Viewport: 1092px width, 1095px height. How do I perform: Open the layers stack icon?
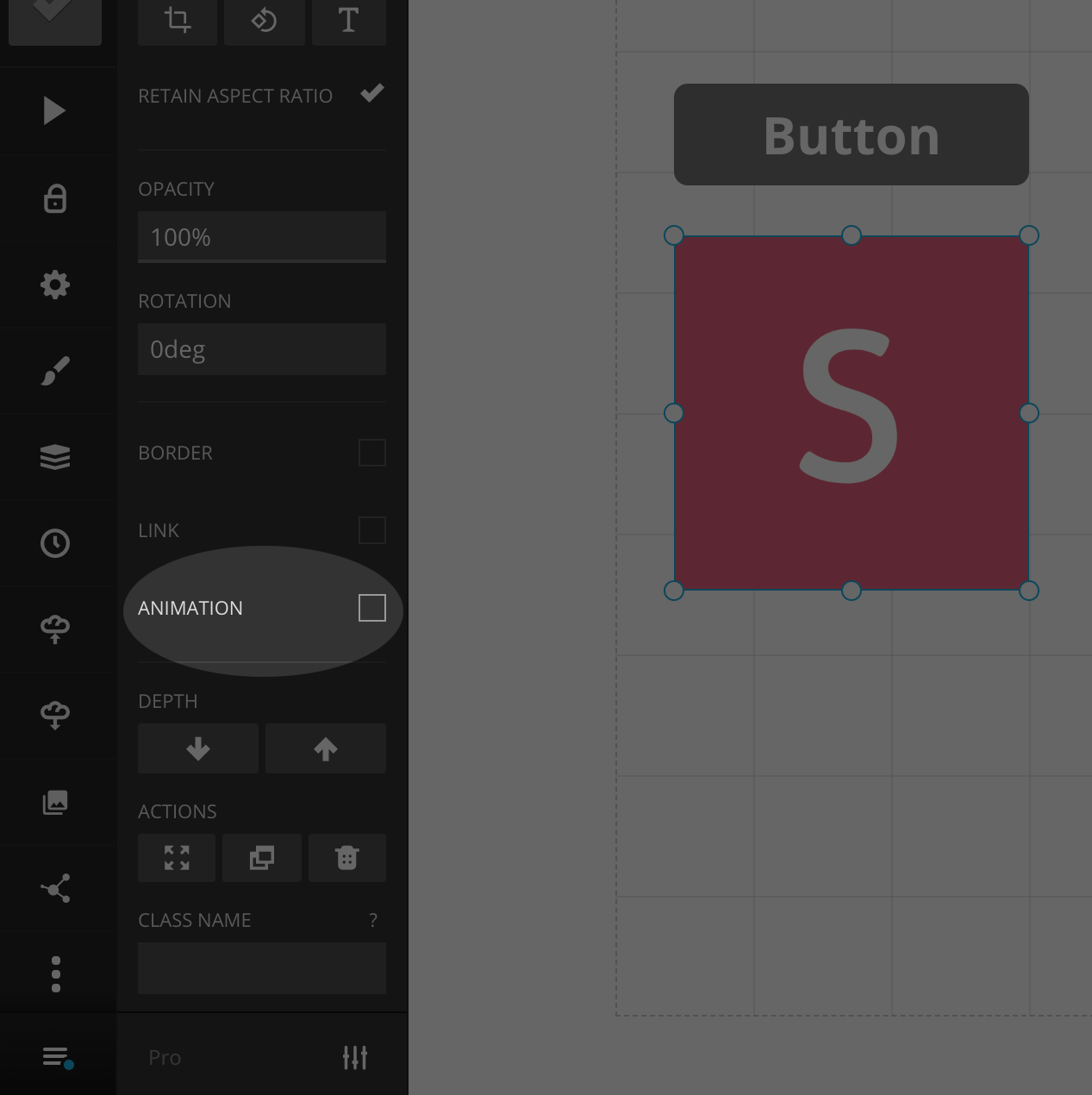click(x=55, y=457)
